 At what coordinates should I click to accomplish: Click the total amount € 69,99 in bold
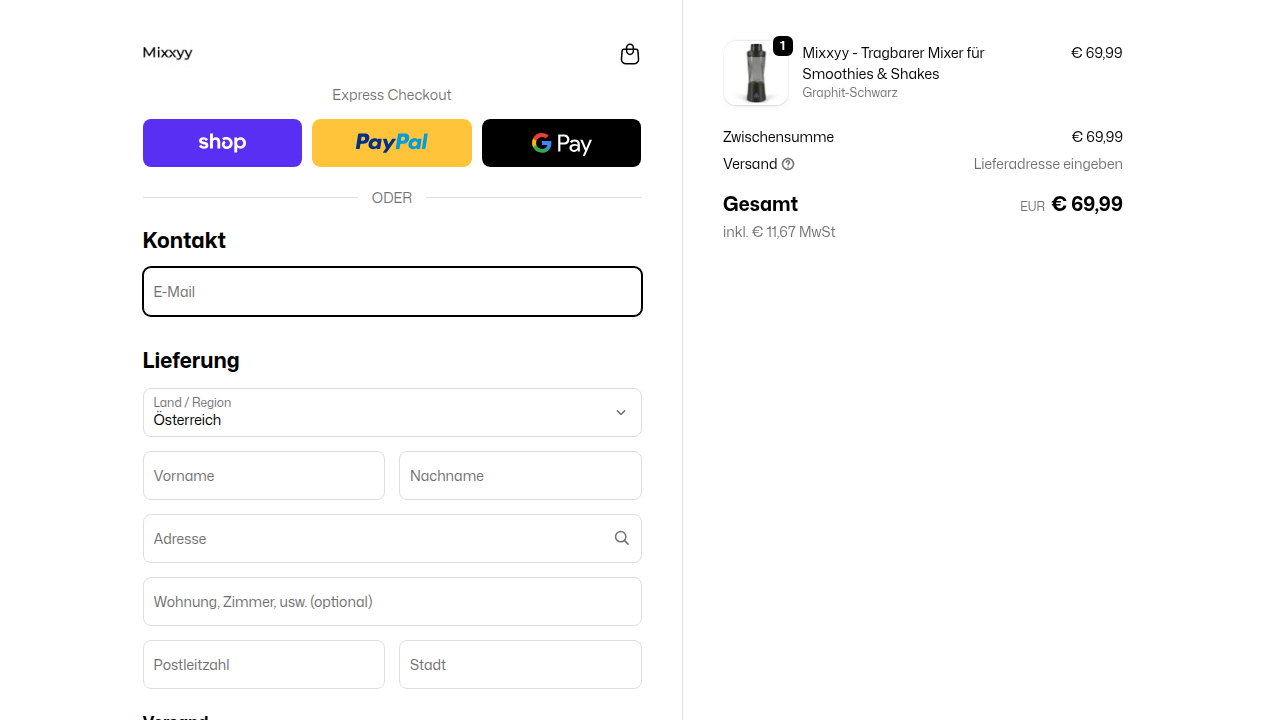pyautogui.click(x=1087, y=204)
